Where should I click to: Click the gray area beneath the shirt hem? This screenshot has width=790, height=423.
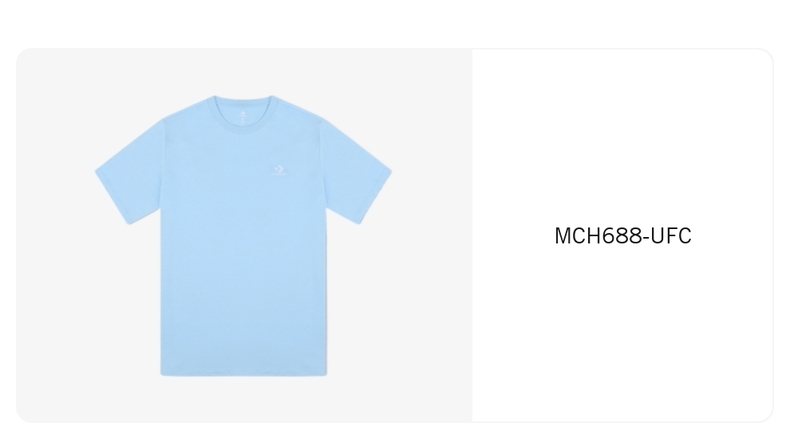point(244,400)
